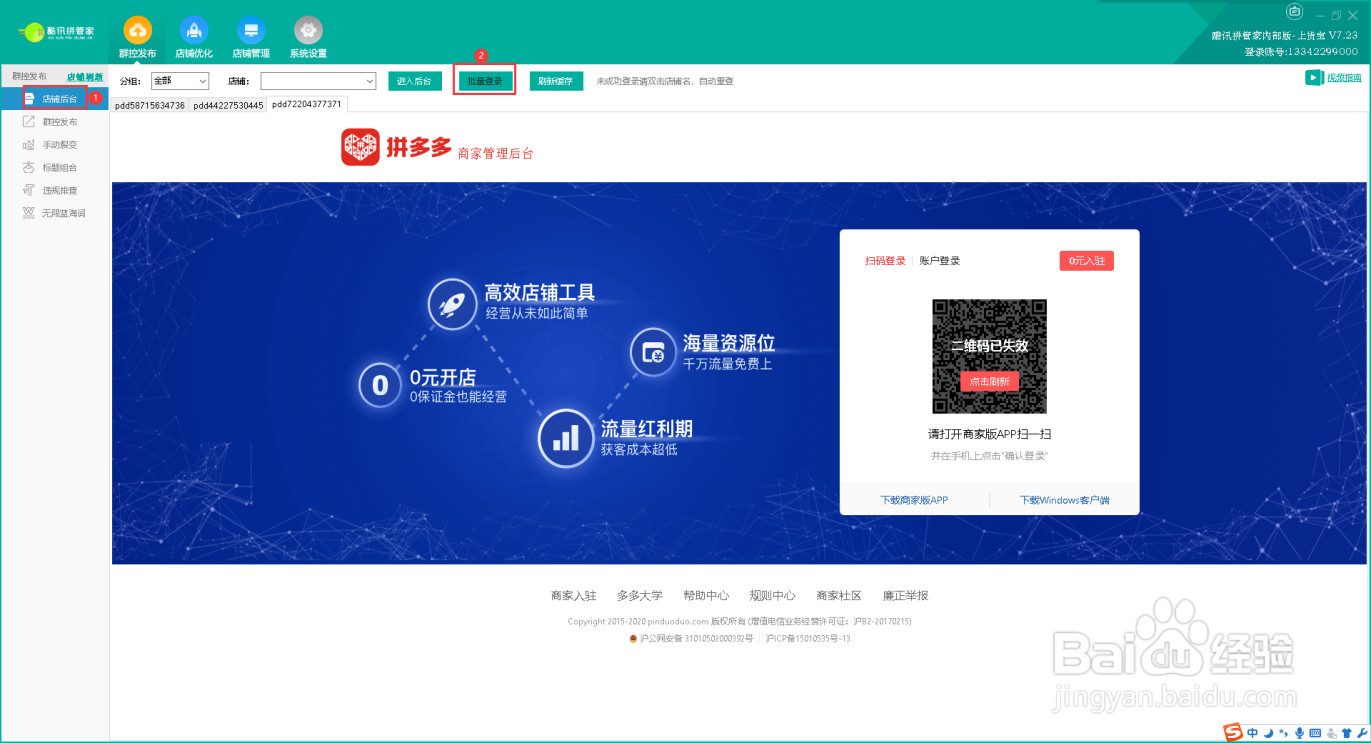
Task: Switch to tab pdd44227530445
Action: (228, 105)
